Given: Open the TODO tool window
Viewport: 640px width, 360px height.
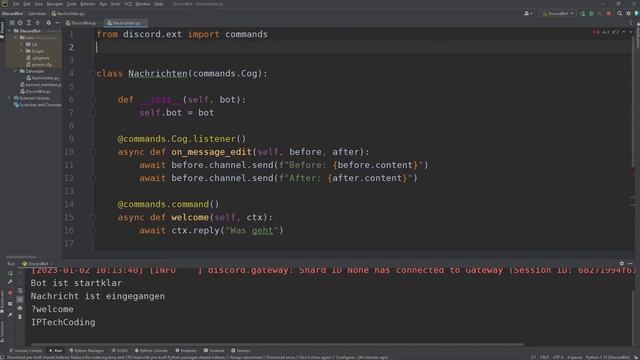Looking at the screenshot, I should [x=120, y=351].
